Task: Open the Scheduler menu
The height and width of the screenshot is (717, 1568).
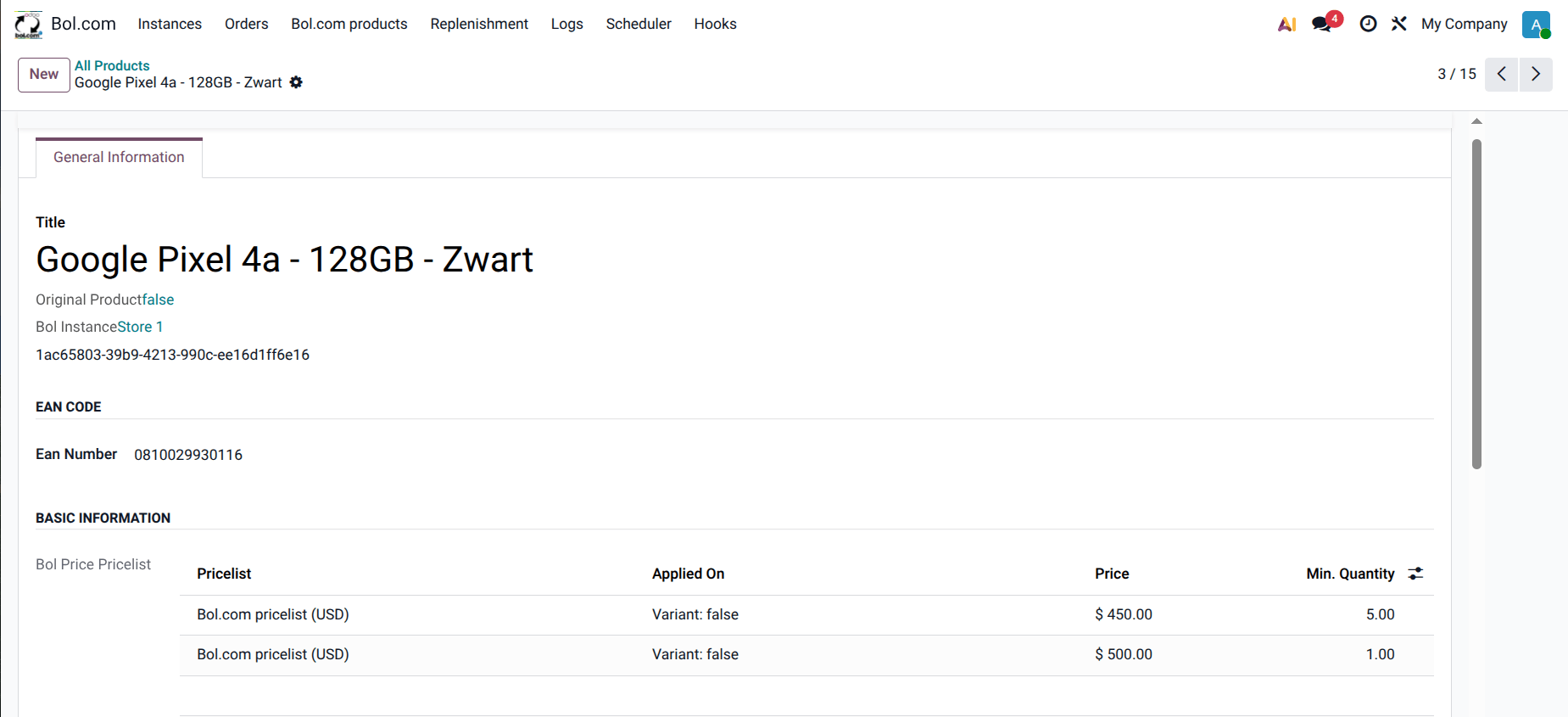Action: [x=639, y=24]
